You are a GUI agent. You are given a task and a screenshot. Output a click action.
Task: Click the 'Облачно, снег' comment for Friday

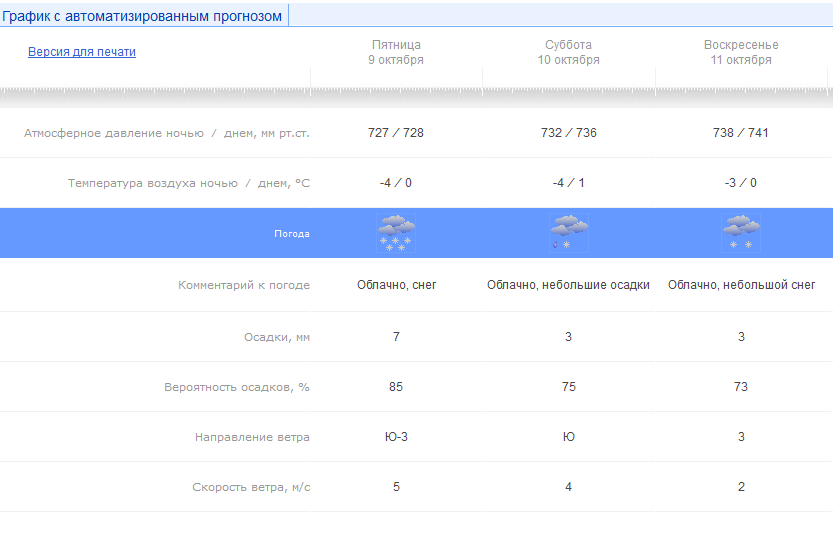tap(397, 285)
